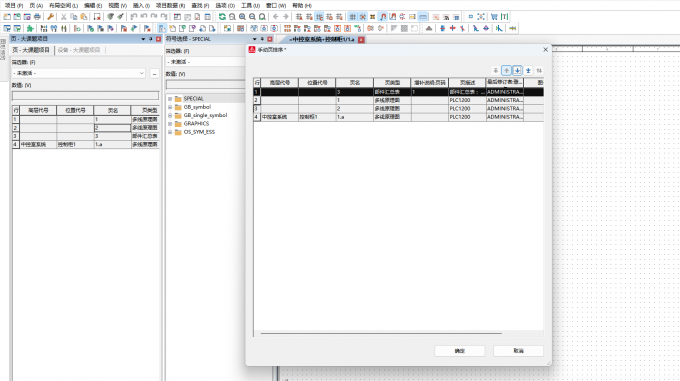Click the printer icon in the top toolbar
Image resolution: width=680 pixels, height=381 pixels.
(x=37, y=17)
